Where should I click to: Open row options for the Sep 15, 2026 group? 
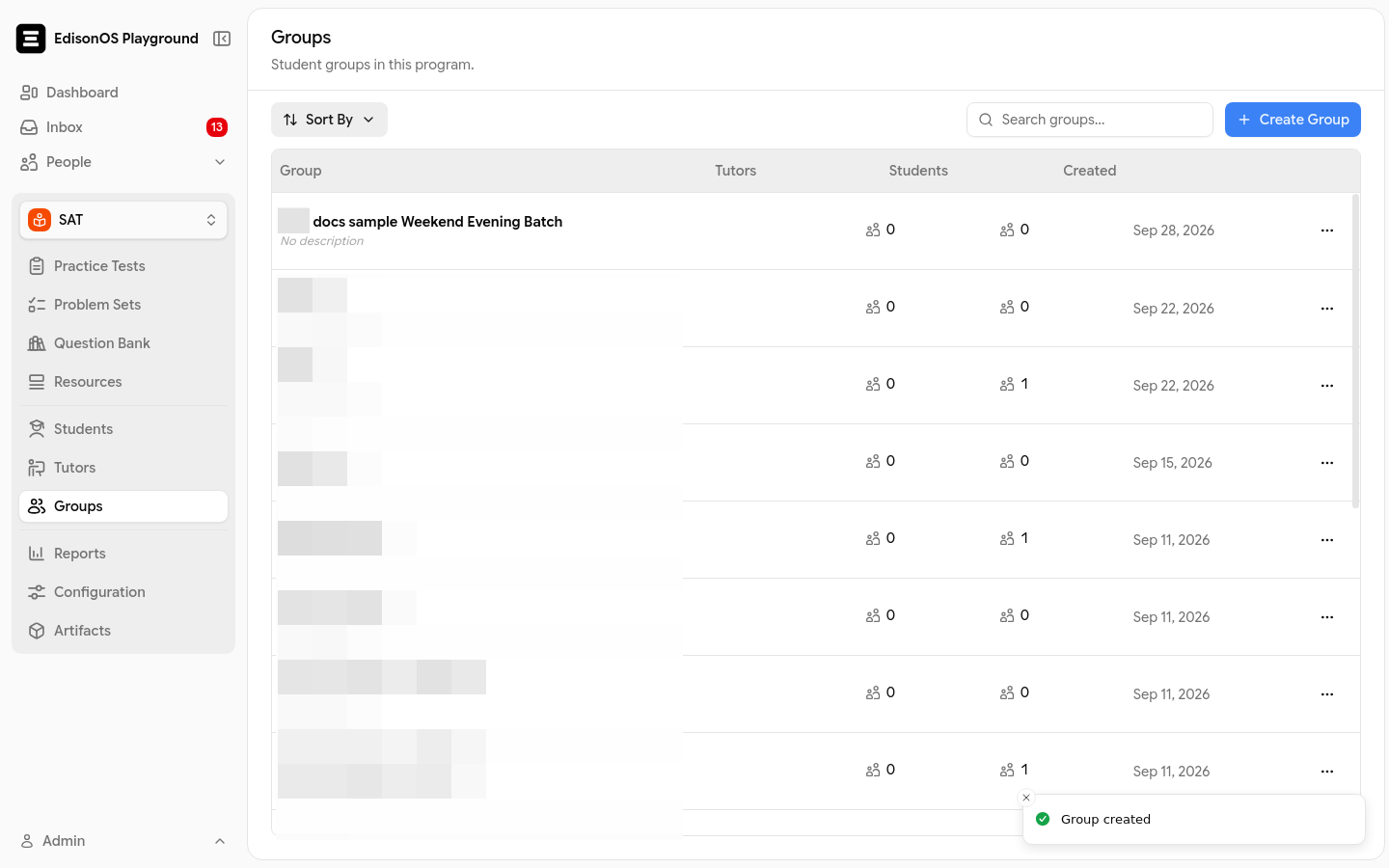click(x=1327, y=463)
